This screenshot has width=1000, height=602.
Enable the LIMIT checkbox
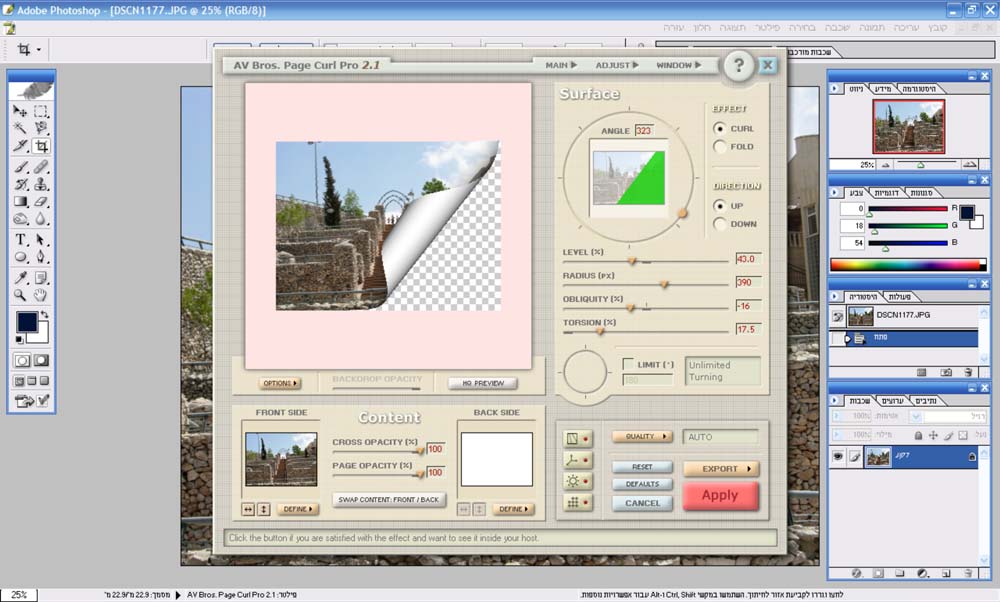628,364
